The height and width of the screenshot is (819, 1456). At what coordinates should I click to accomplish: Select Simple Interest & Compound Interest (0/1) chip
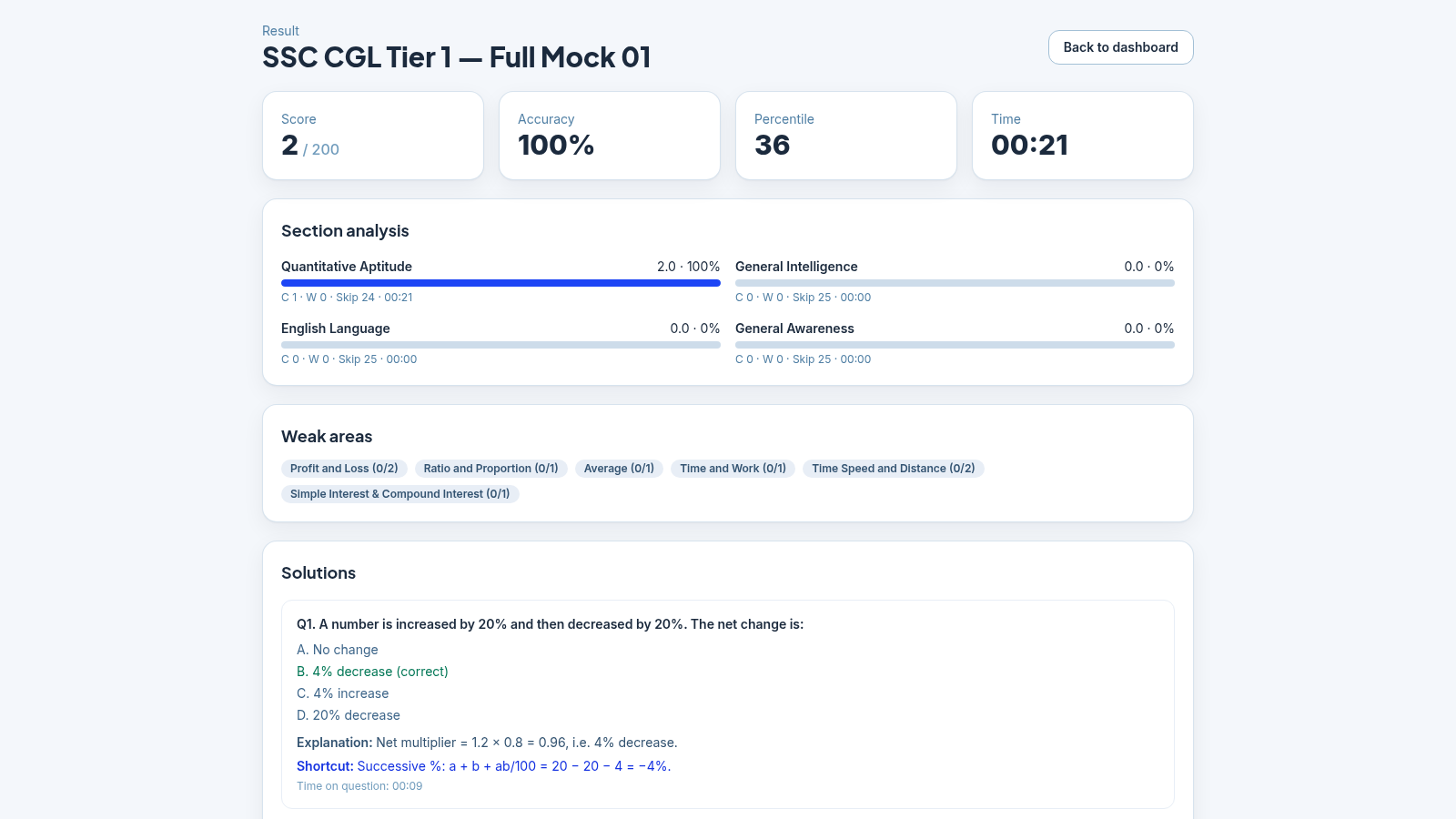[x=399, y=494]
